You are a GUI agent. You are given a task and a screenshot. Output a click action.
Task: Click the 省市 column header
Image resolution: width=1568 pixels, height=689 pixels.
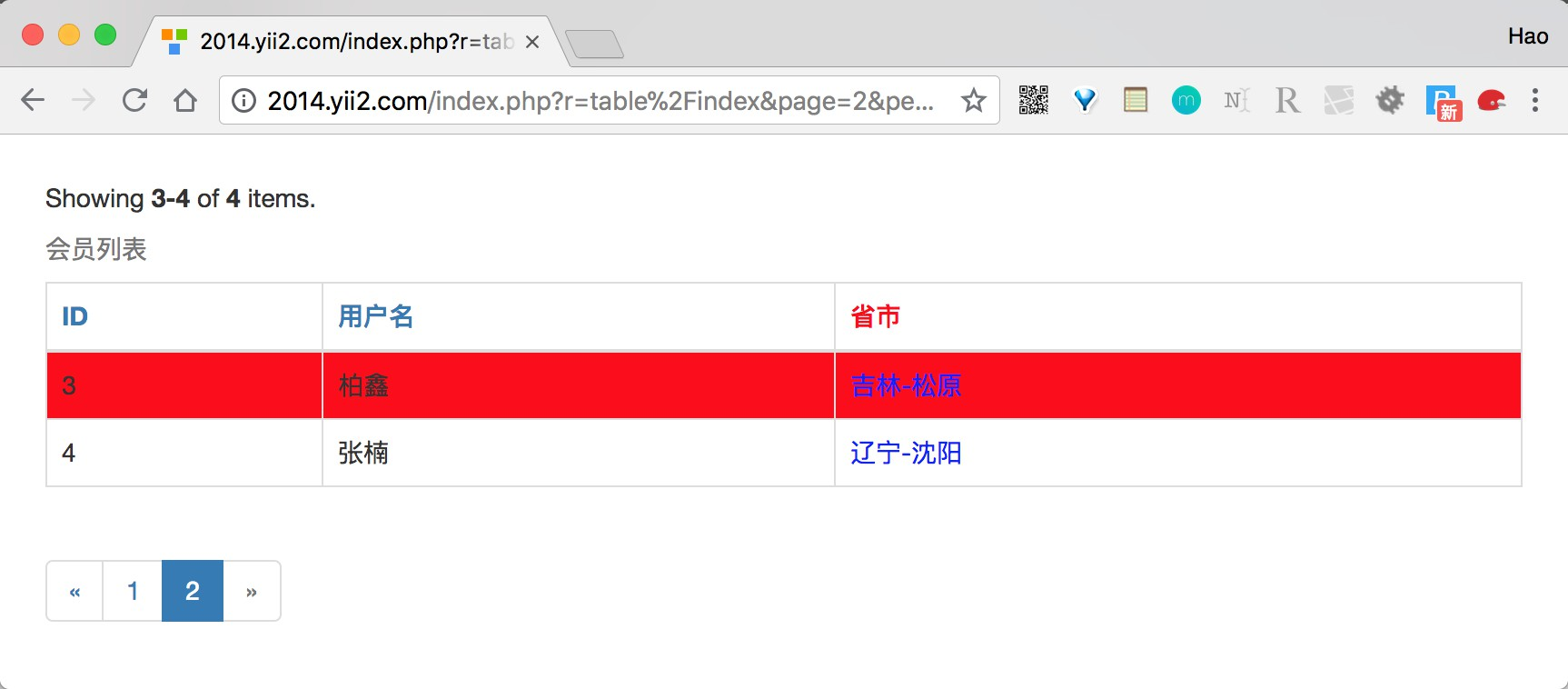[876, 316]
